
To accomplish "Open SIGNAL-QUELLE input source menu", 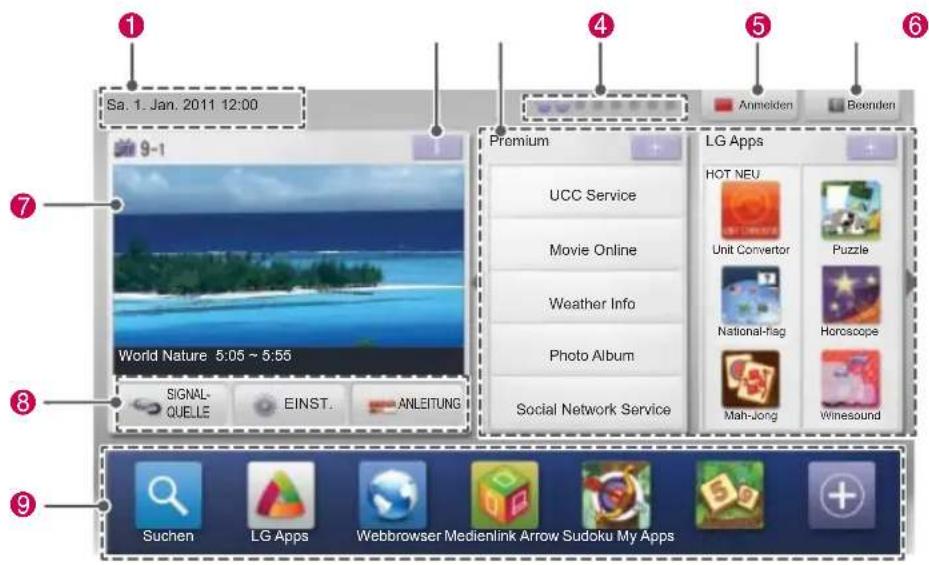I will (x=172, y=403).
